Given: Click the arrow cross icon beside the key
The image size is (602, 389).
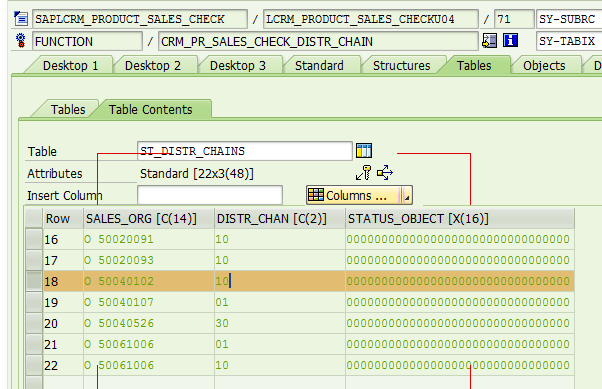Looking at the screenshot, I should (385, 173).
